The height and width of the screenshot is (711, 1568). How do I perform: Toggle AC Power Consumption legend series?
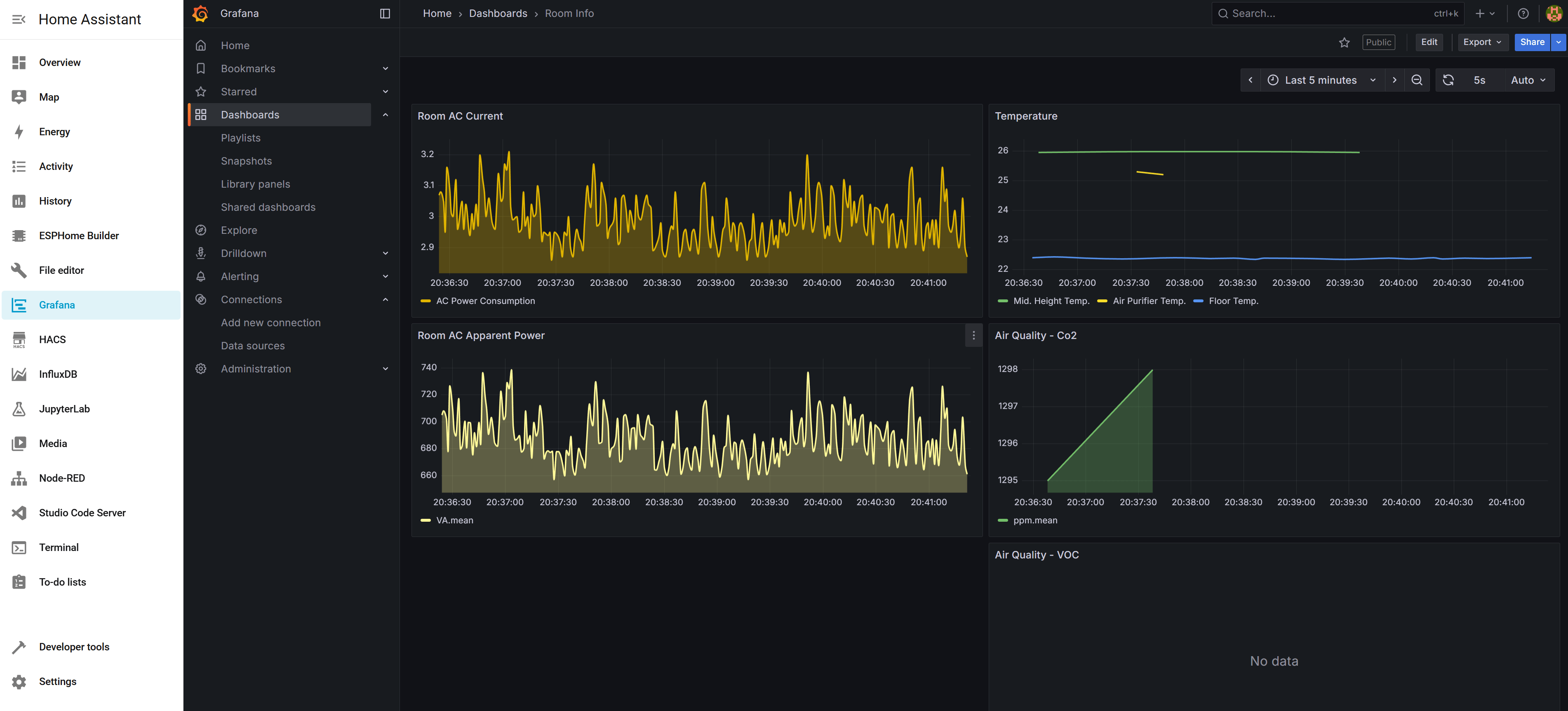(x=485, y=301)
